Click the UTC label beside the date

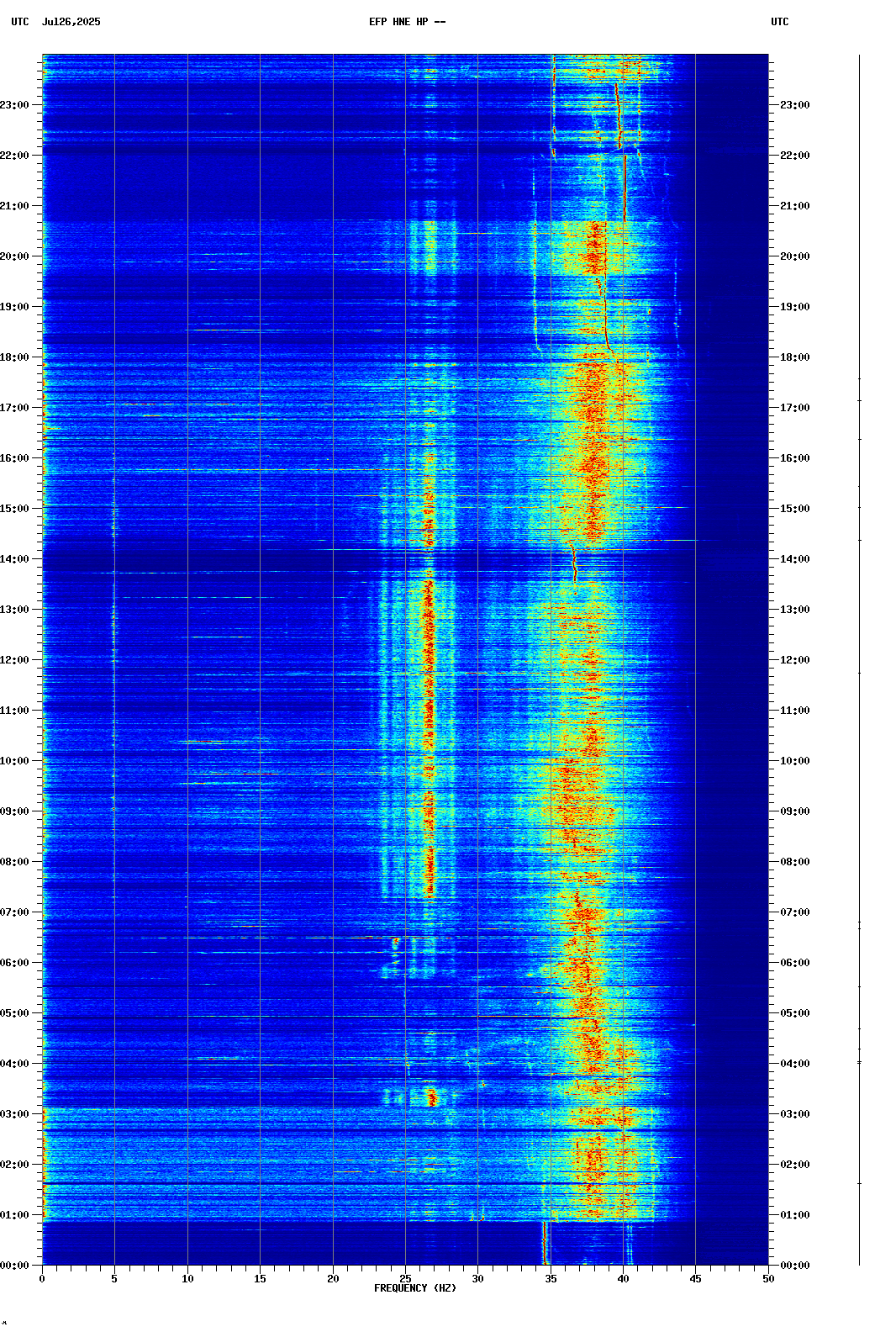click(x=19, y=22)
